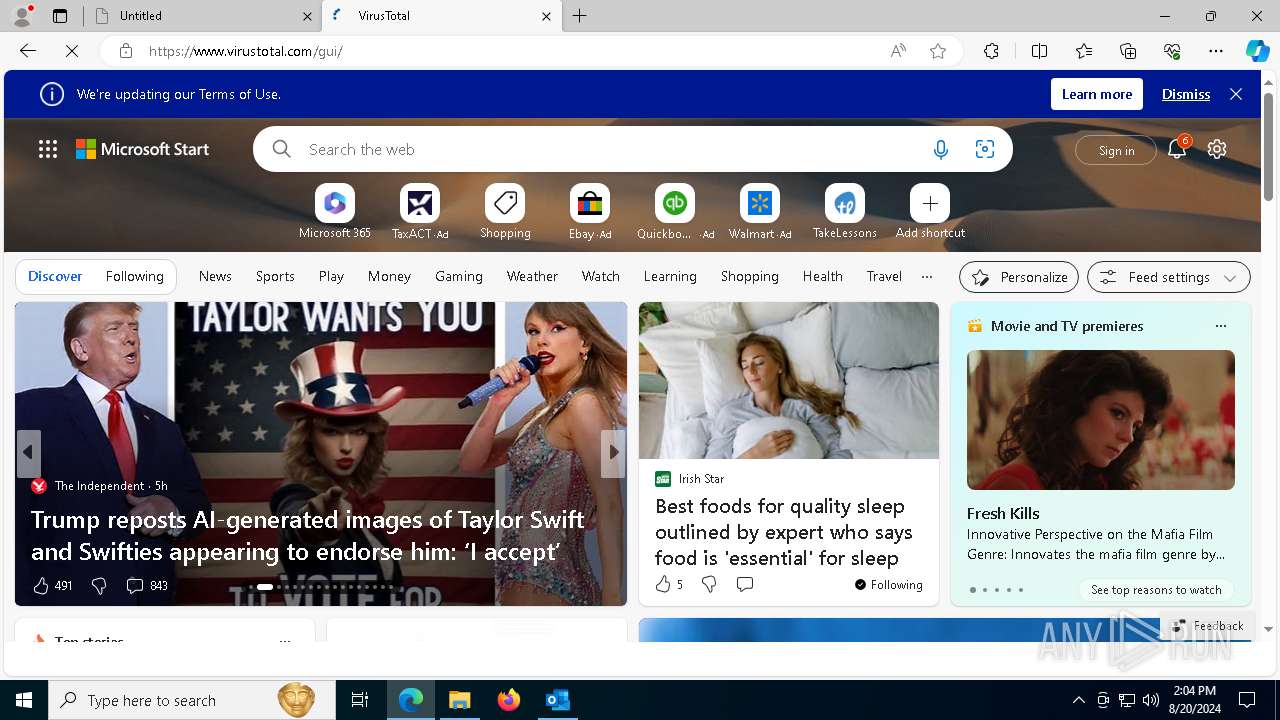Click the browser address bar URL
The image size is (1280, 720).
coord(246,51)
